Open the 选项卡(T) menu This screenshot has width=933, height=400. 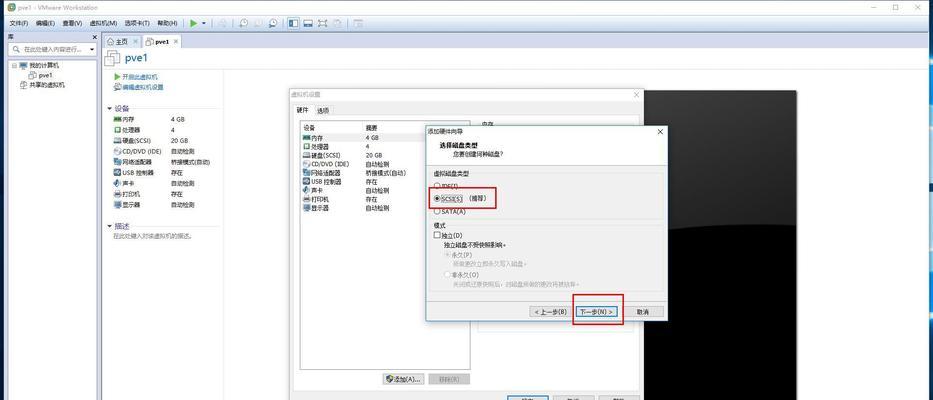point(137,23)
